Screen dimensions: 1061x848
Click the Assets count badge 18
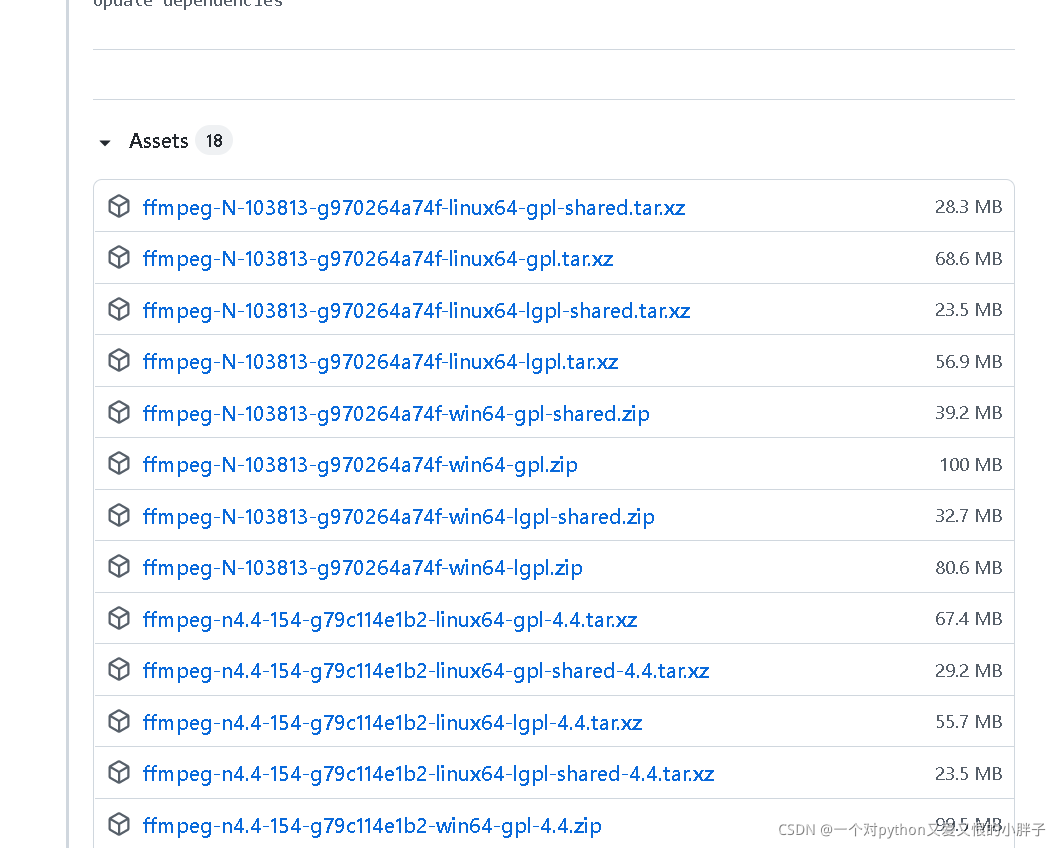[x=214, y=141]
